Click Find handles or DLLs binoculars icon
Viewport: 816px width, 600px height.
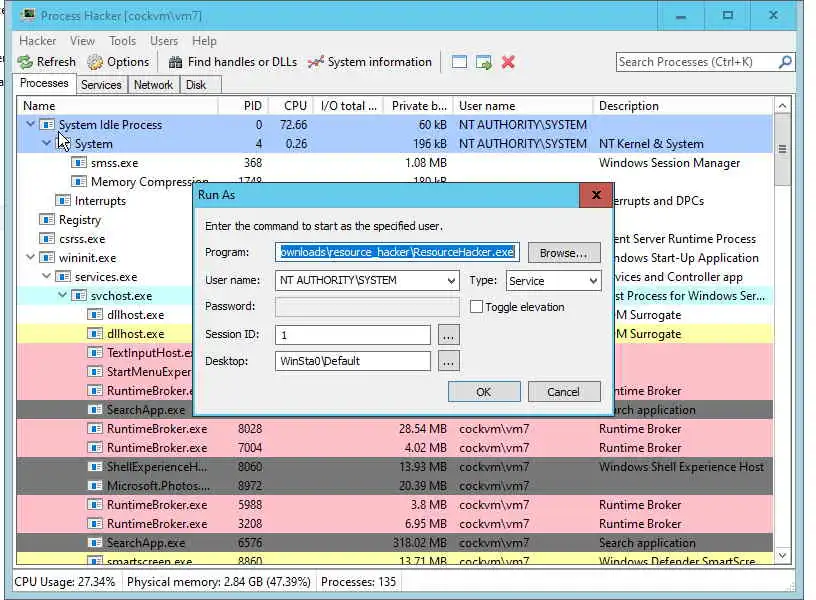[176, 62]
